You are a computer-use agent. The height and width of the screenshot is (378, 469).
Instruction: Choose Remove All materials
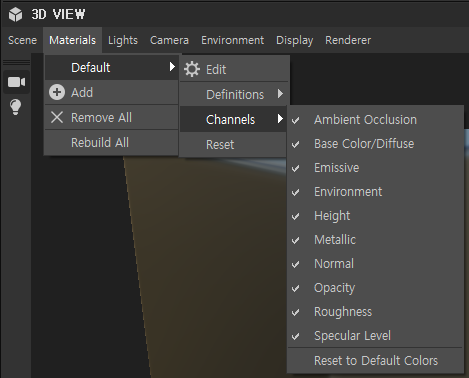pos(111,117)
